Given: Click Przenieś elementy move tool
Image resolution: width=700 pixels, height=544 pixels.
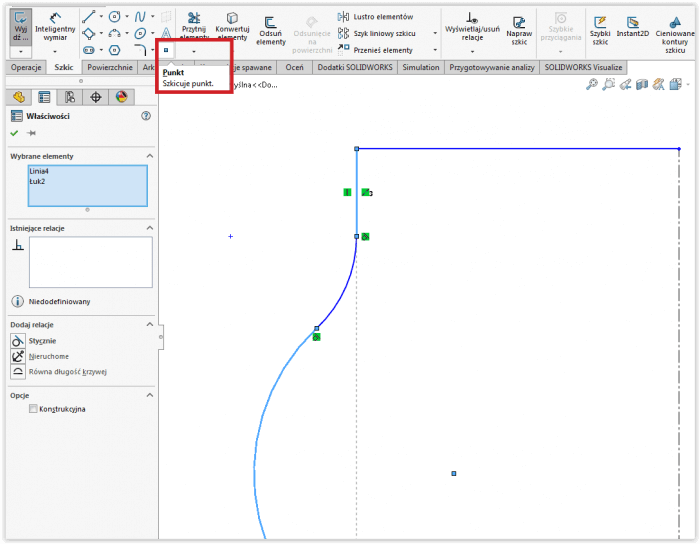Looking at the screenshot, I should coord(375,50).
